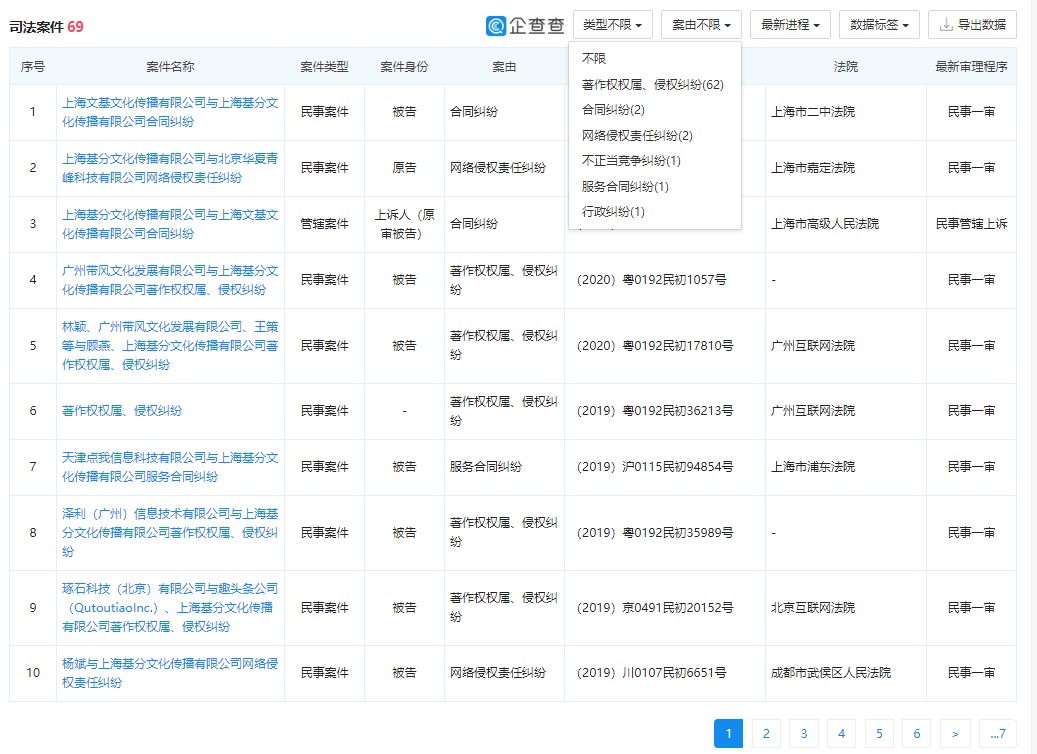
Task: Open row 4 广州芾风文化发展有限公司 case link
Action: pyautogui.click(x=170, y=280)
